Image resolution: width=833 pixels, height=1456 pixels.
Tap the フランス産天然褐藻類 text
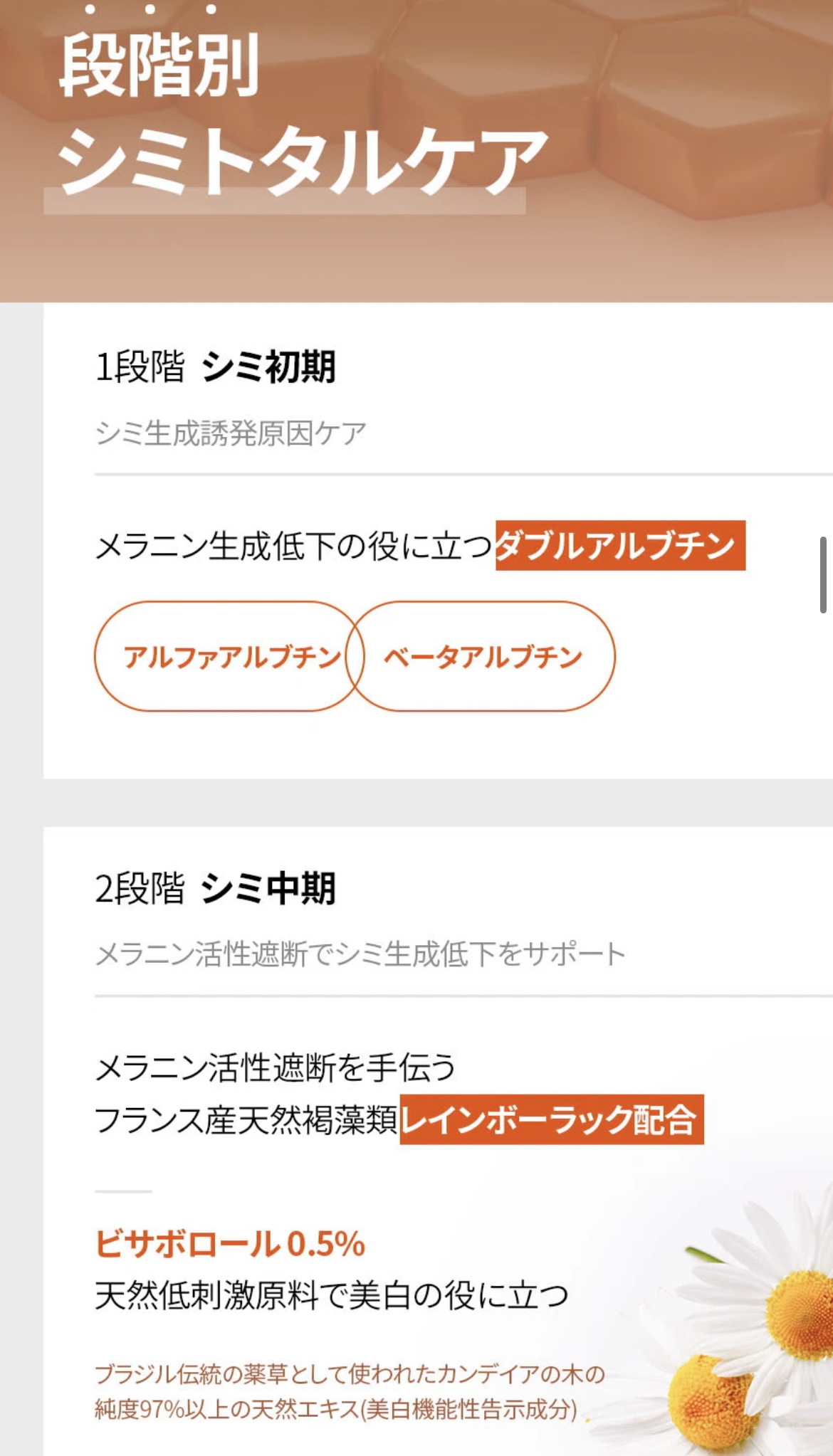click(x=246, y=1120)
